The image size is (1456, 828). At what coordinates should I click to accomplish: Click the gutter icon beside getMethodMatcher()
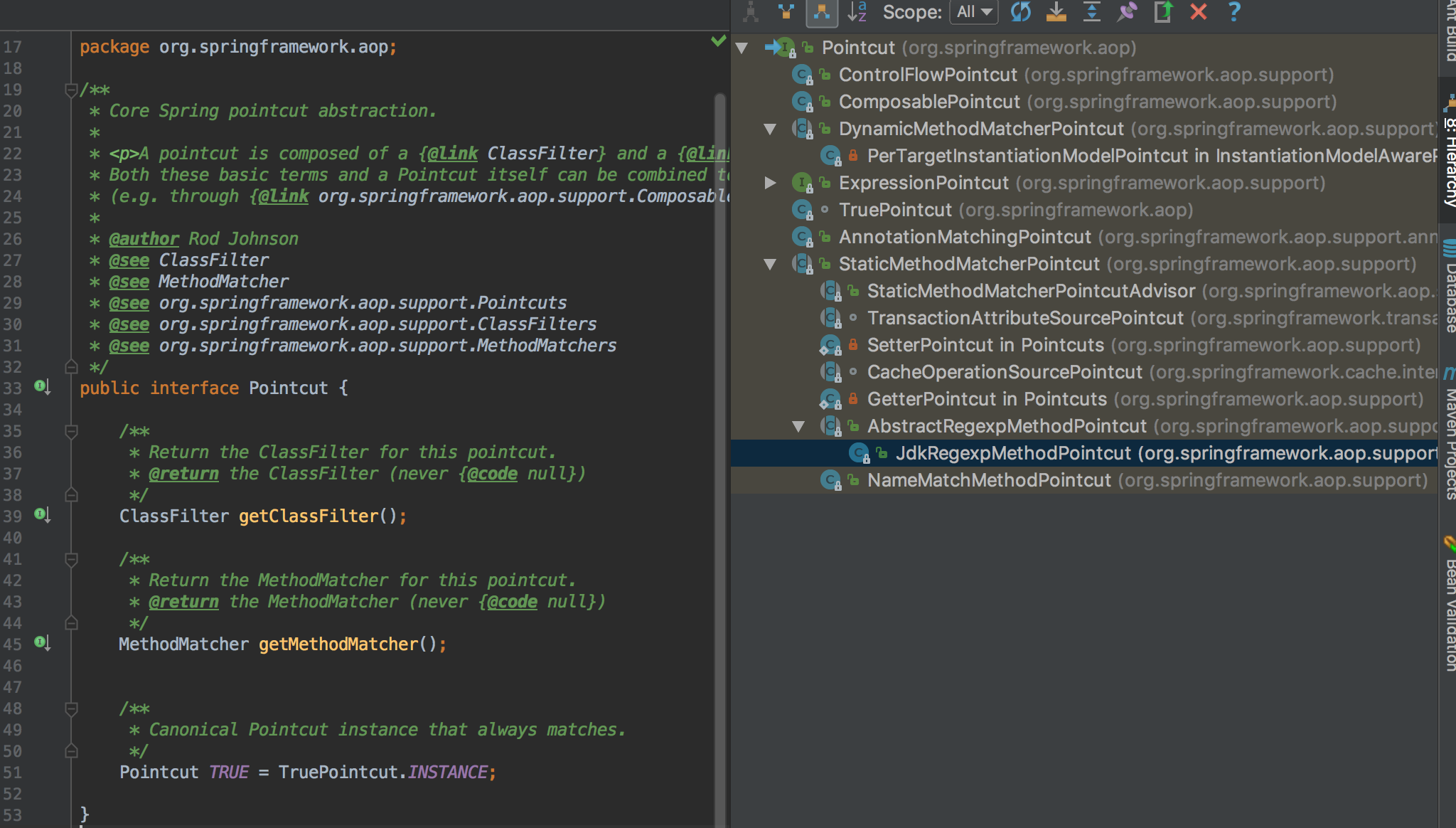click(42, 643)
